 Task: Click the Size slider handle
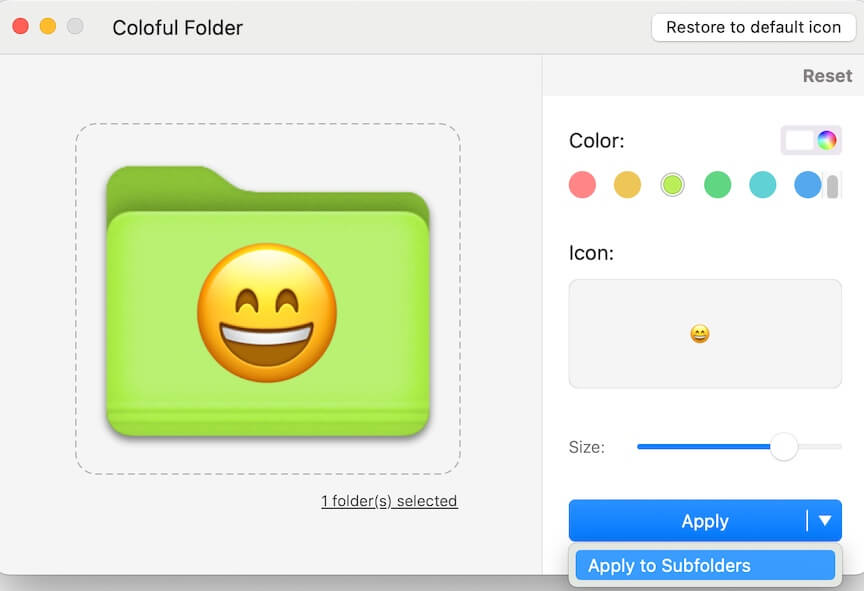pyautogui.click(x=784, y=447)
